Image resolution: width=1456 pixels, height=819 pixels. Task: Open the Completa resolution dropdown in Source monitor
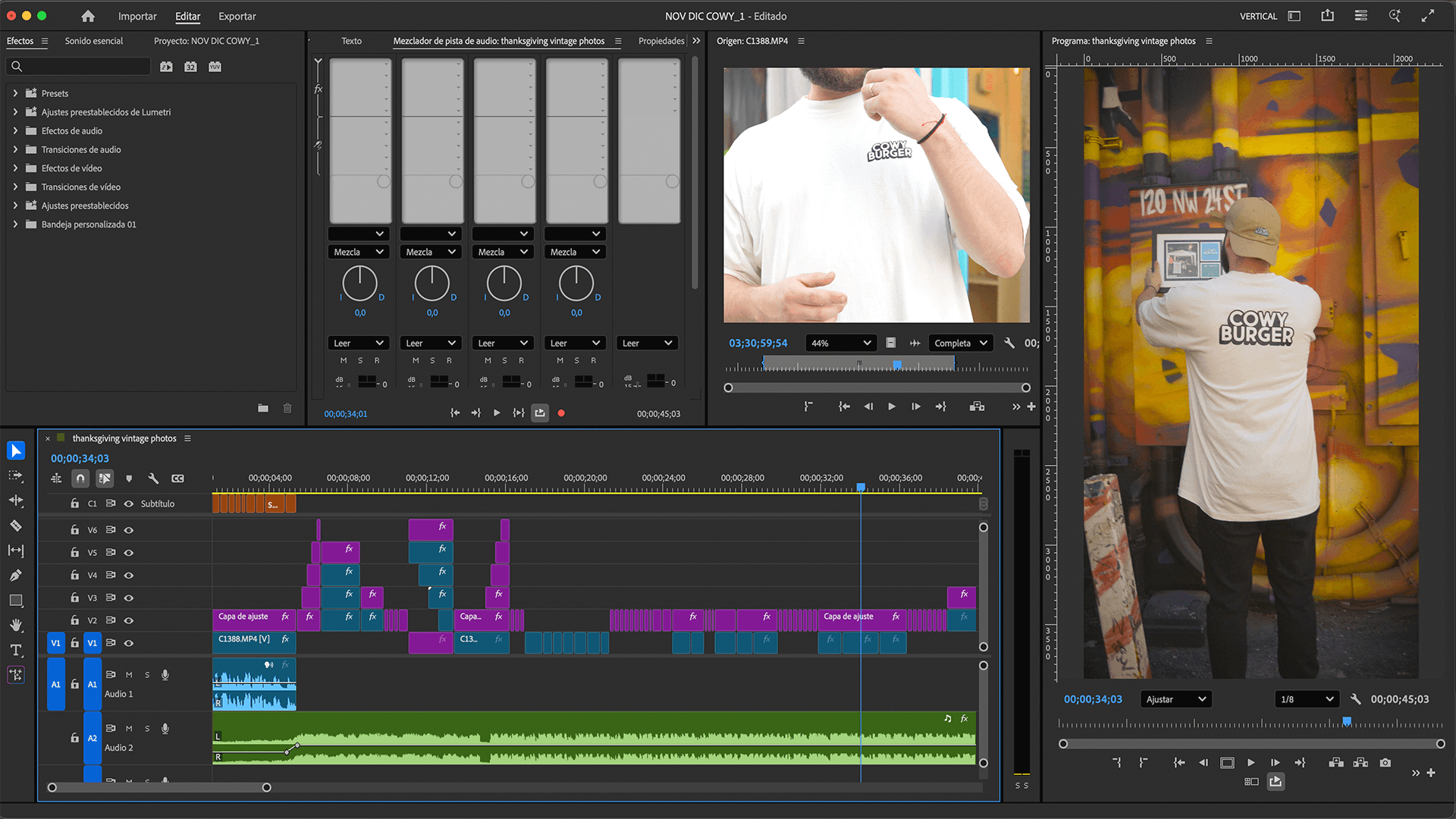point(960,343)
